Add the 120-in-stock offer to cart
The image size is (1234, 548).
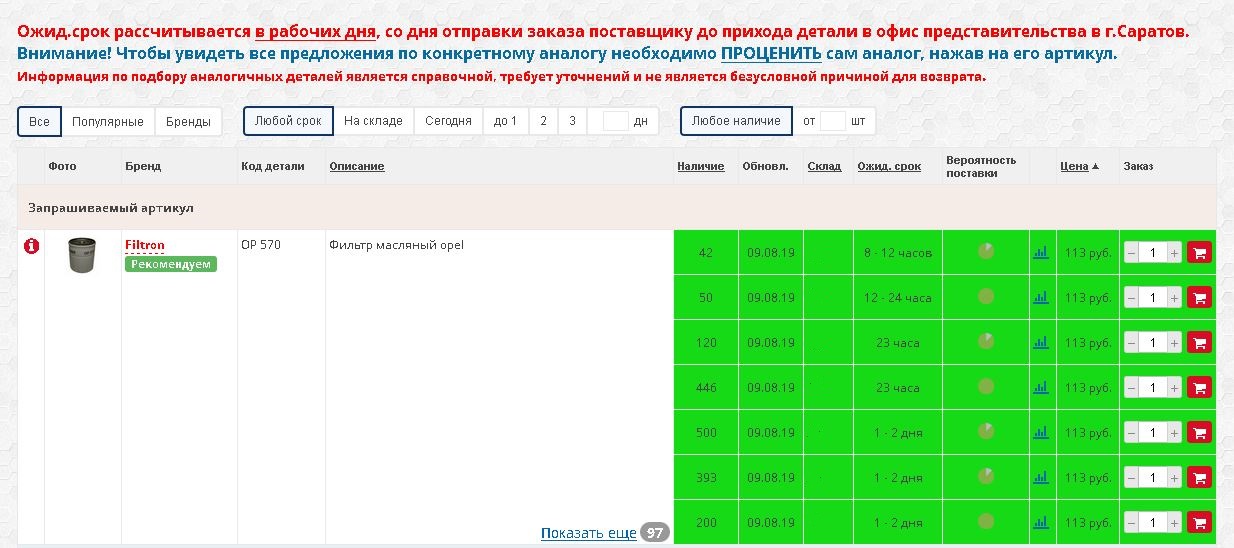pos(1199,343)
